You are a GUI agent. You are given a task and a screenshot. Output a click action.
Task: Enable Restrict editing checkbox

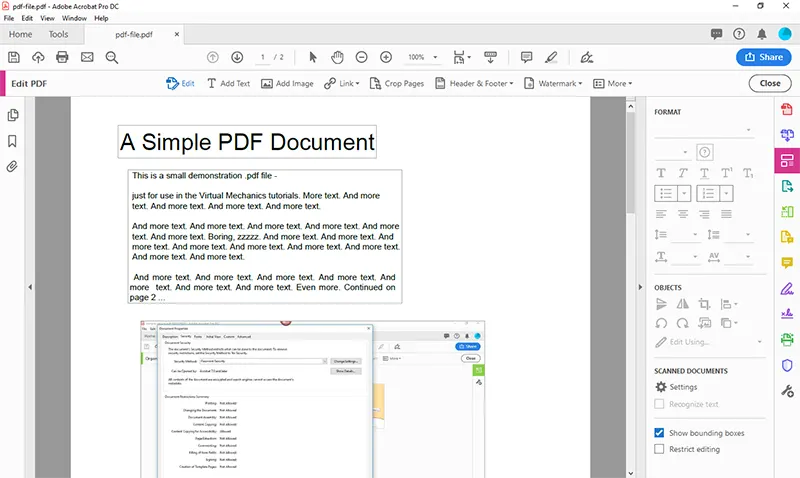point(659,449)
